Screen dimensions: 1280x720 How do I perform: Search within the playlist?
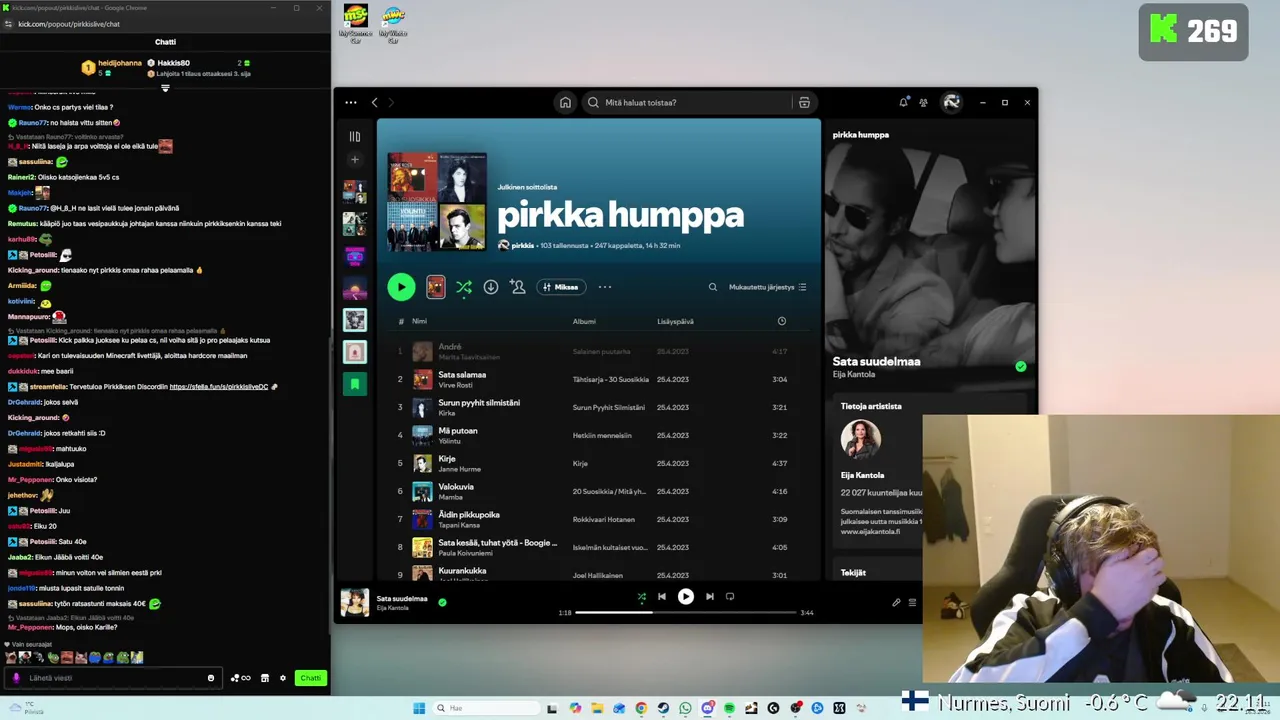713,287
